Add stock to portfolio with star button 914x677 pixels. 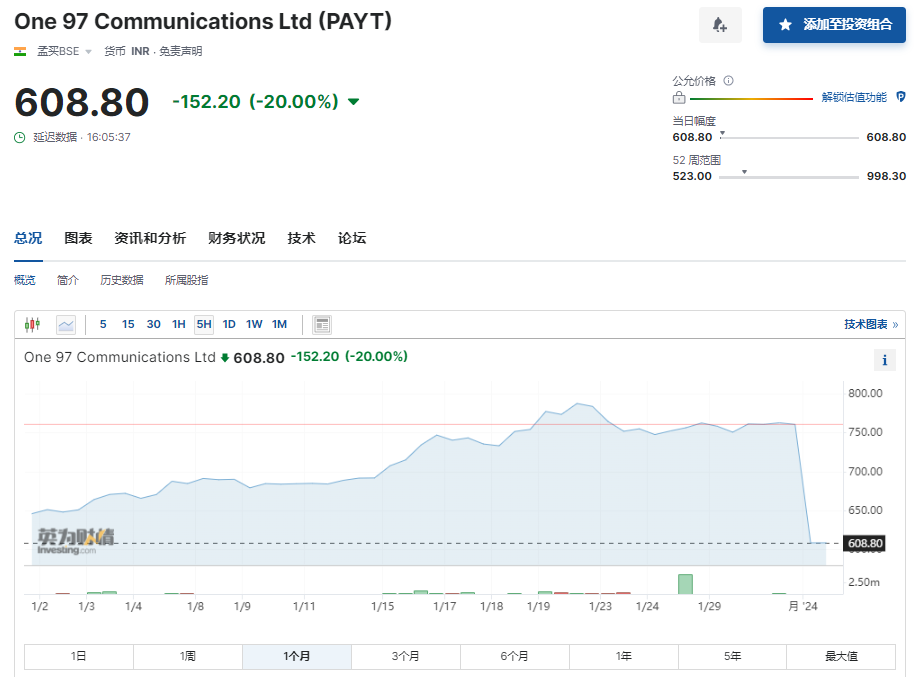834,25
